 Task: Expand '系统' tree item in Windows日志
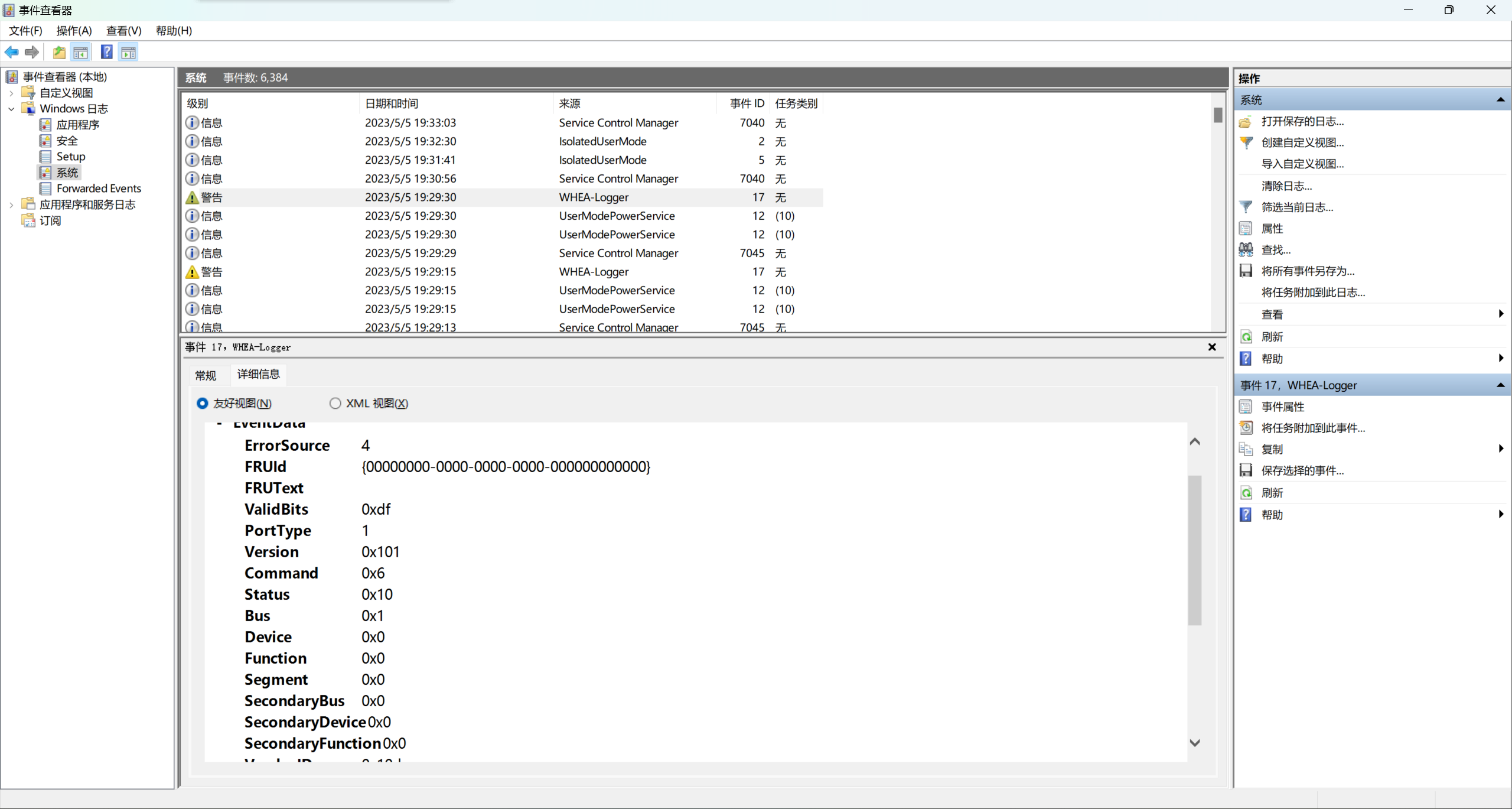point(68,172)
